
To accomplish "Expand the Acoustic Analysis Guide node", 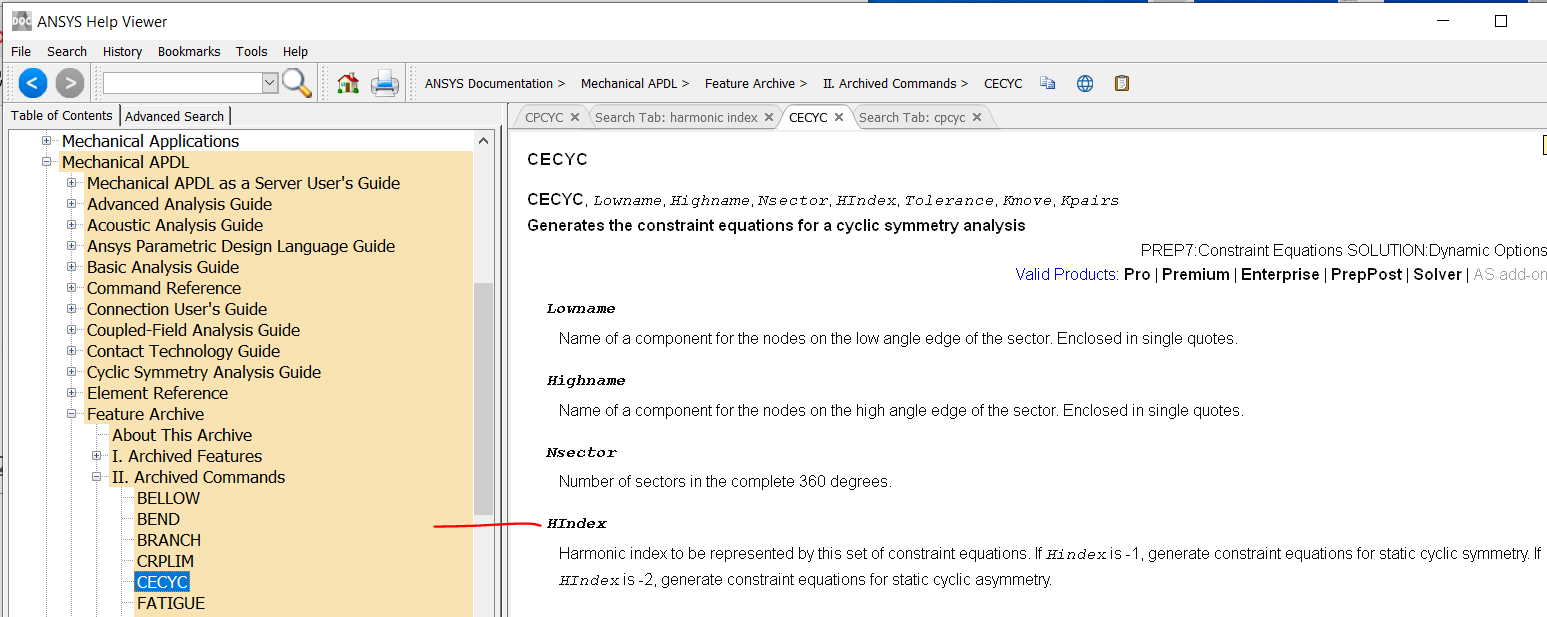I will point(71,225).
